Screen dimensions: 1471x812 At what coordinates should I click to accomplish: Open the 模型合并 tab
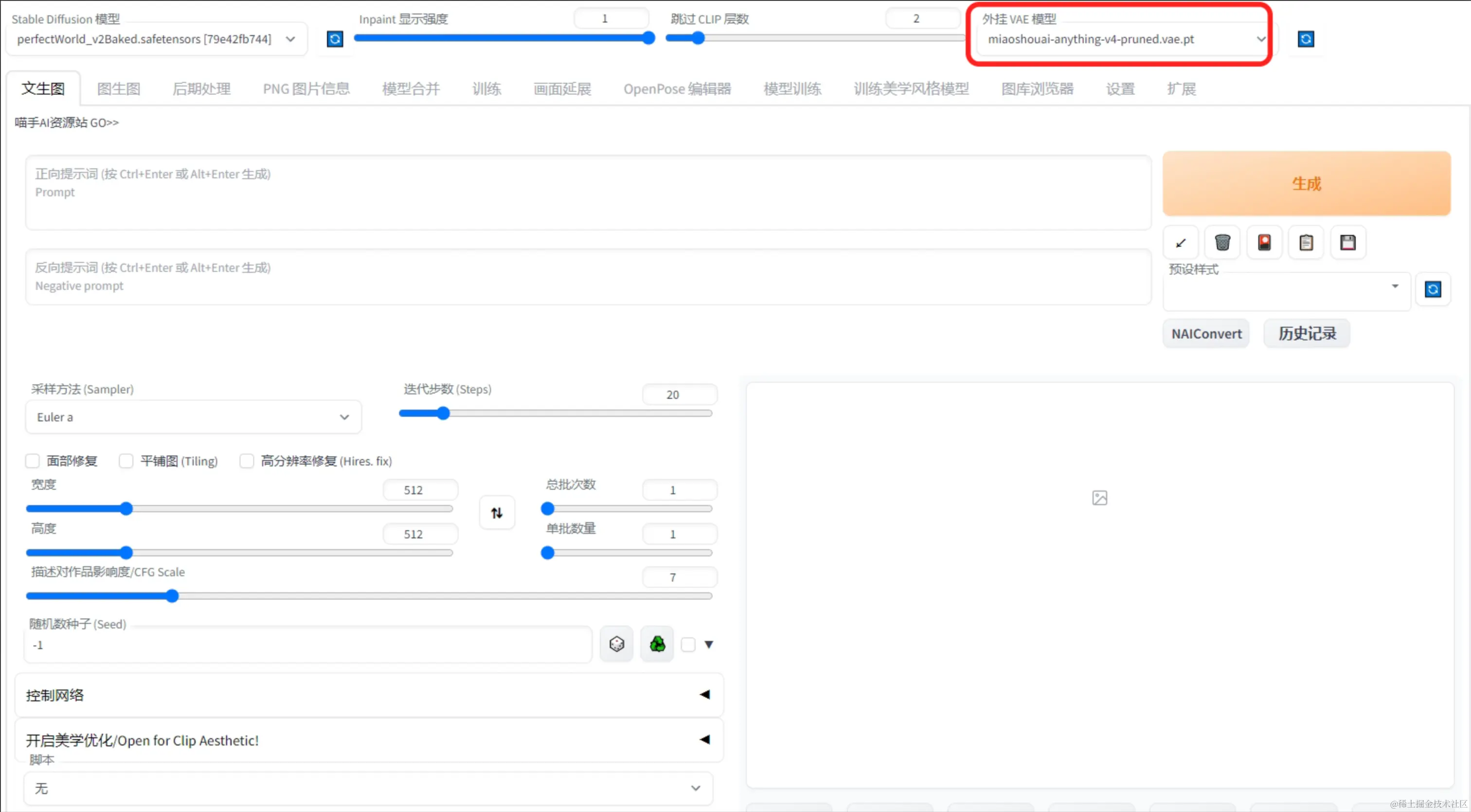(411, 89)
